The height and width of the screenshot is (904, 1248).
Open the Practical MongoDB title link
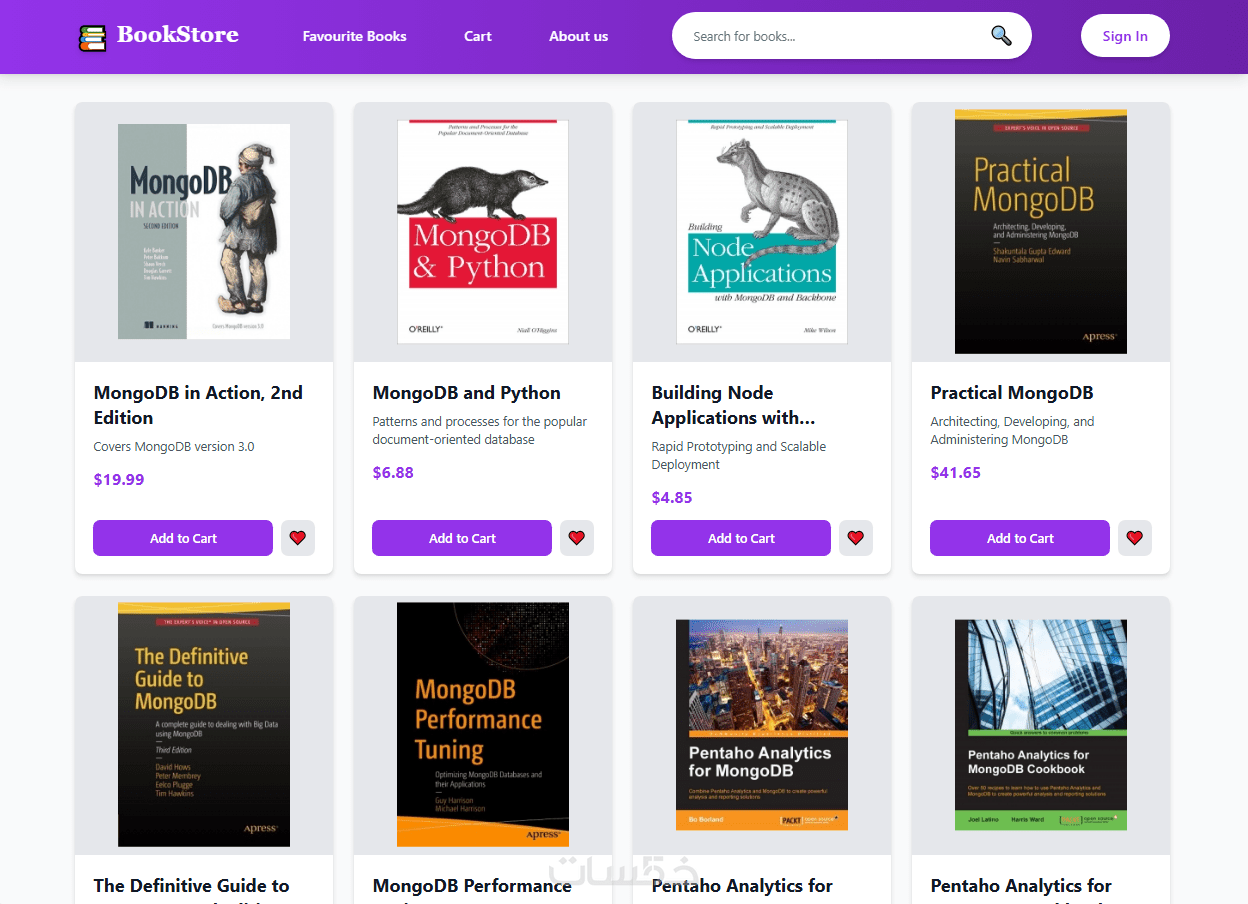(1012, 393)
